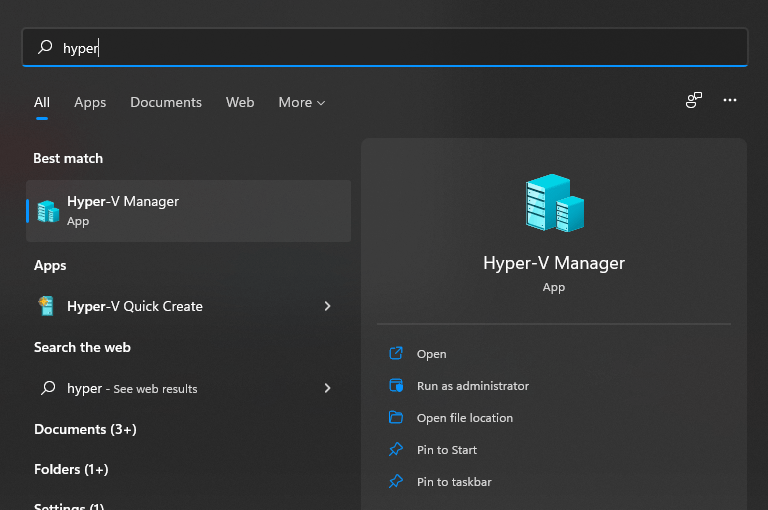The width and height of the screenshot is (768, 510).
Task: Choose Open for Hyper-V Manager
Action: click(x=432, y=354)
